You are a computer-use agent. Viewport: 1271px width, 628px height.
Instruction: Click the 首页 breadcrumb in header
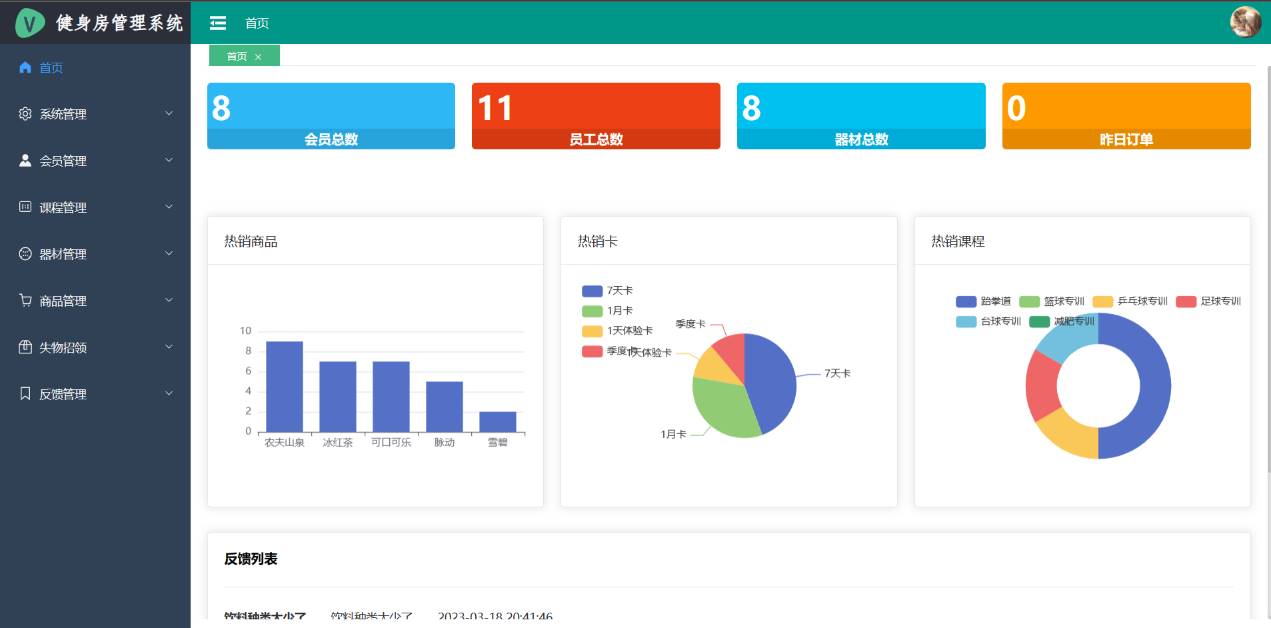tap(257, 23)
